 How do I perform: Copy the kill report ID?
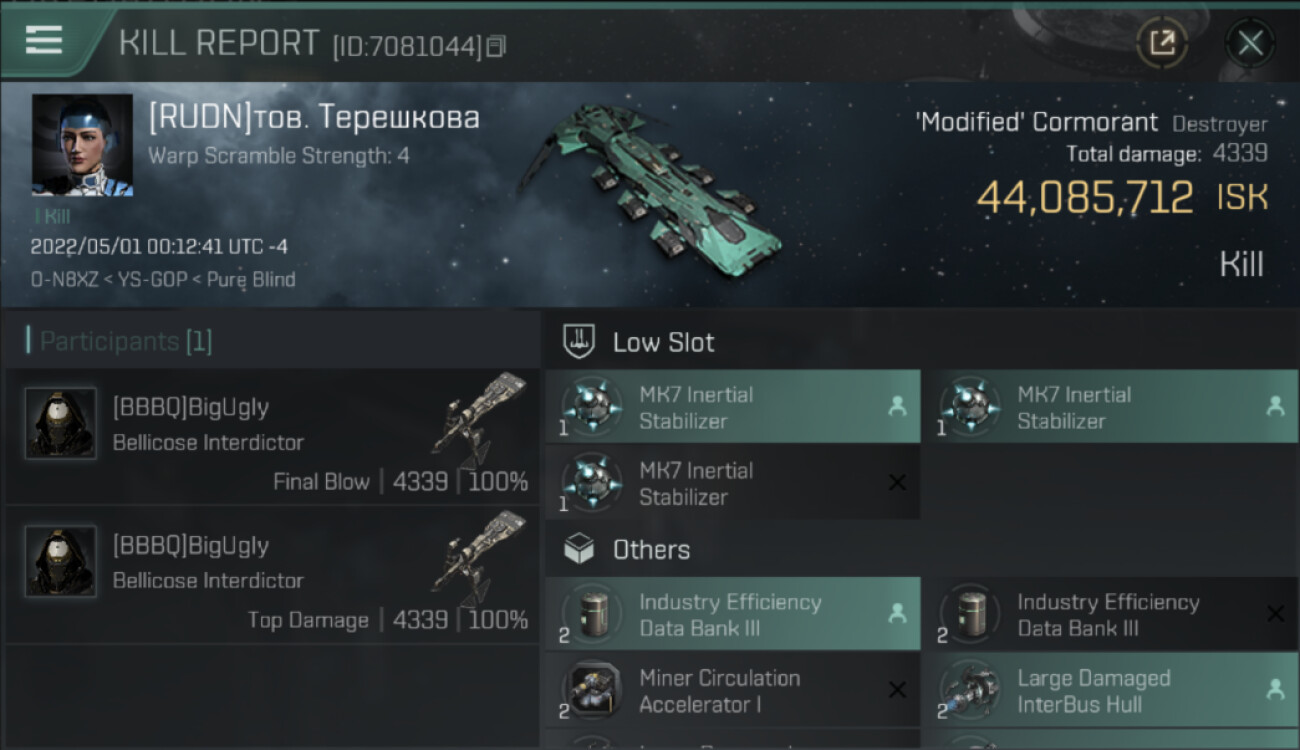pyautogui.click(x=497, y=46)
